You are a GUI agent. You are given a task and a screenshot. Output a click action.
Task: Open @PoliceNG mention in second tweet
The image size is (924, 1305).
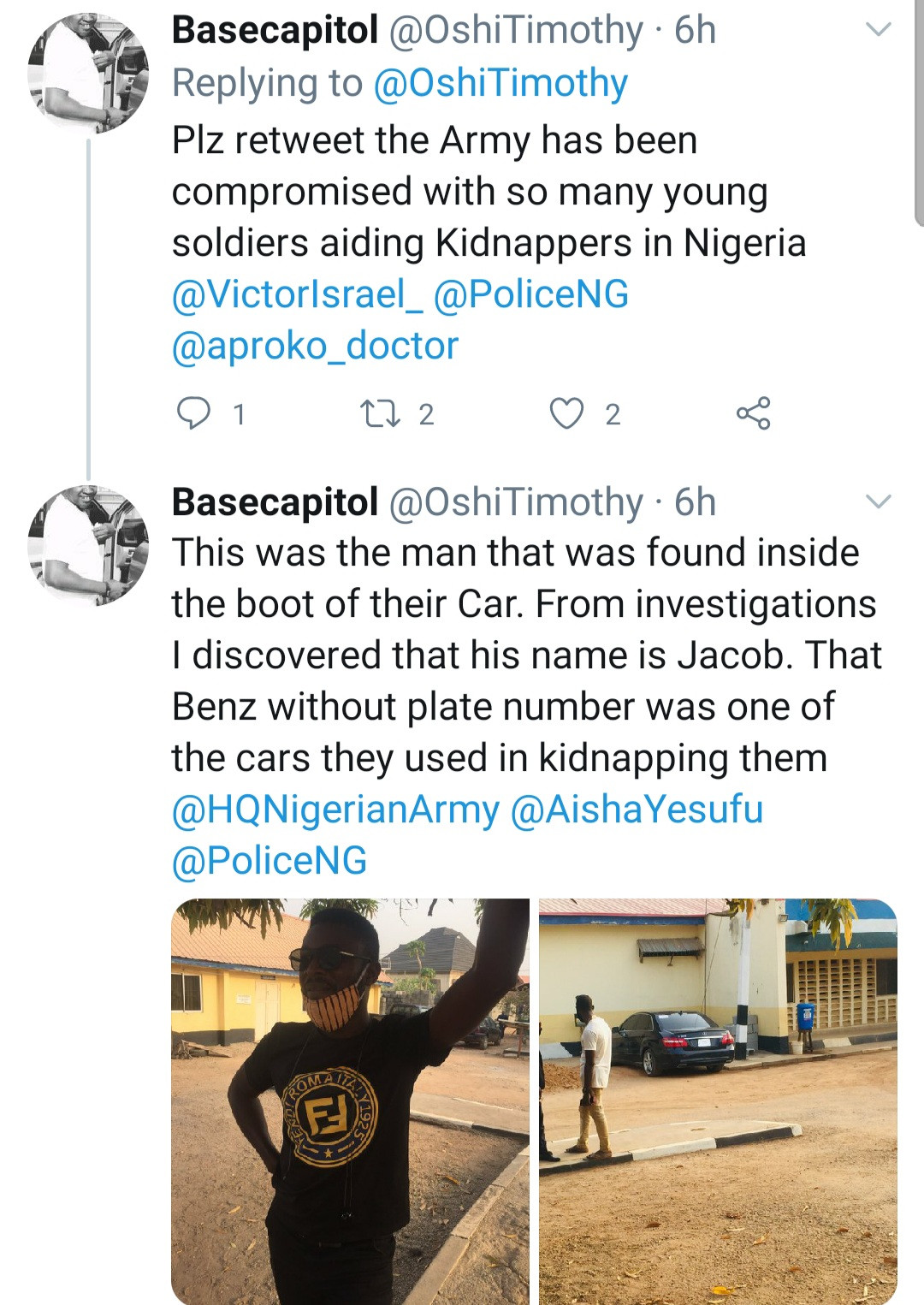click(x=269, y=861)
